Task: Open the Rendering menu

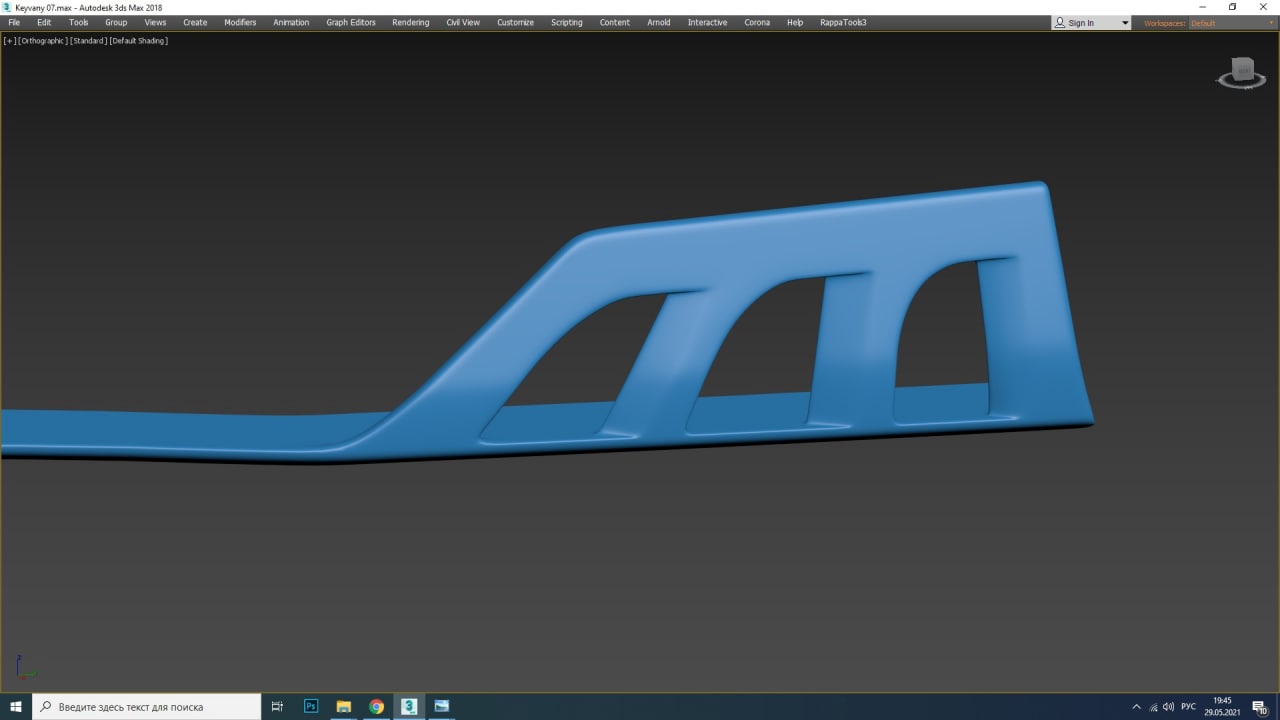Action: [410, 22]
